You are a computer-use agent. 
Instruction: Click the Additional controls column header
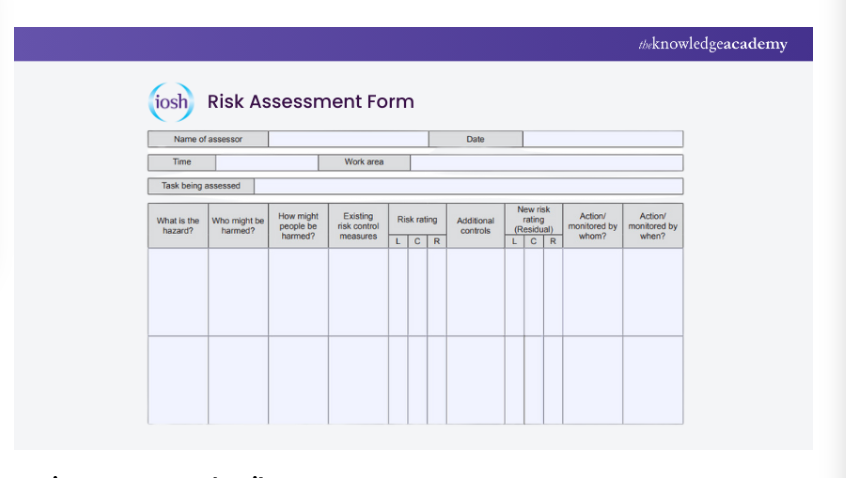click(475, 226)
